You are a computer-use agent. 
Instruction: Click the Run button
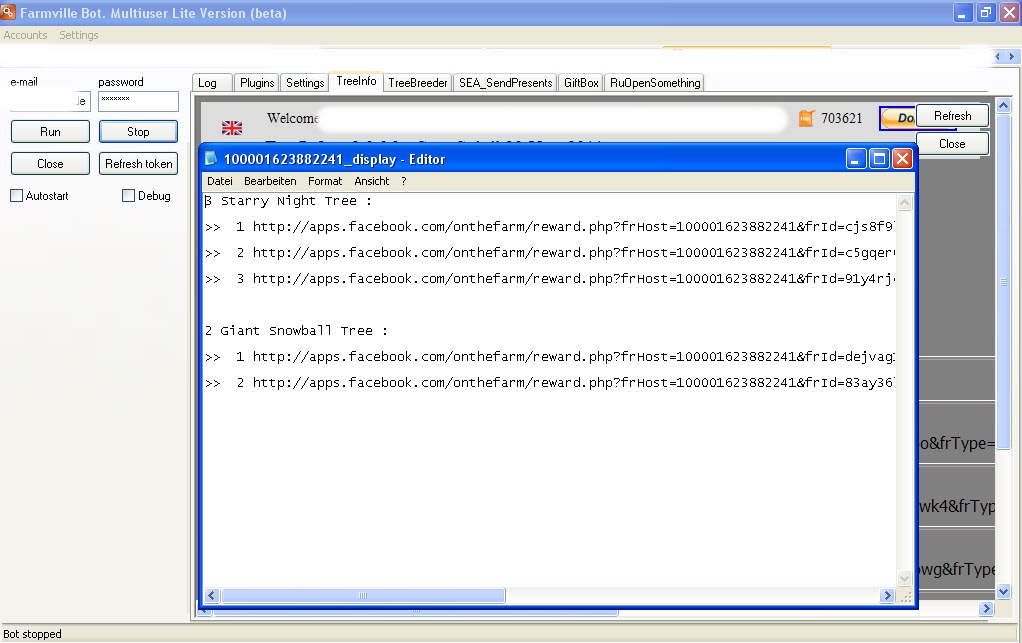[x=50, y=132]
